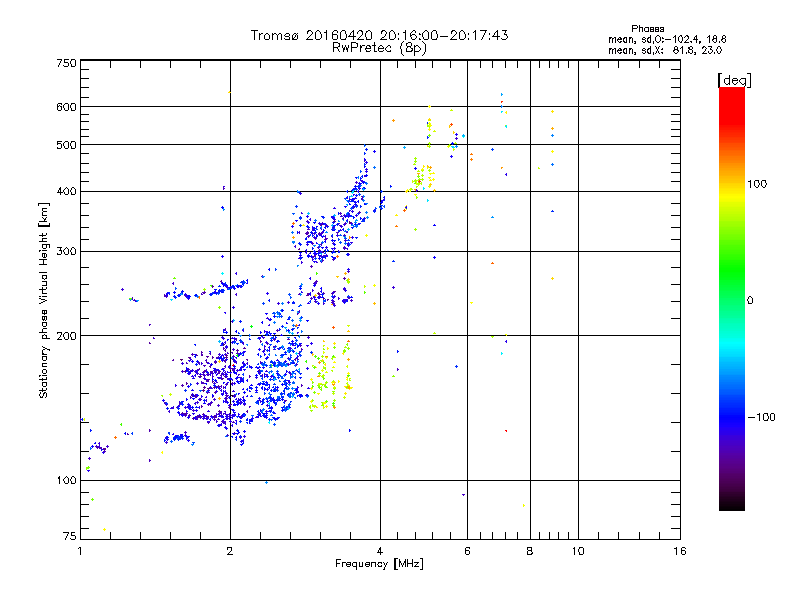Viewport: 800px width, 600px height.
Task: Click y-axis tick label '600'
Action: (66, 107)
